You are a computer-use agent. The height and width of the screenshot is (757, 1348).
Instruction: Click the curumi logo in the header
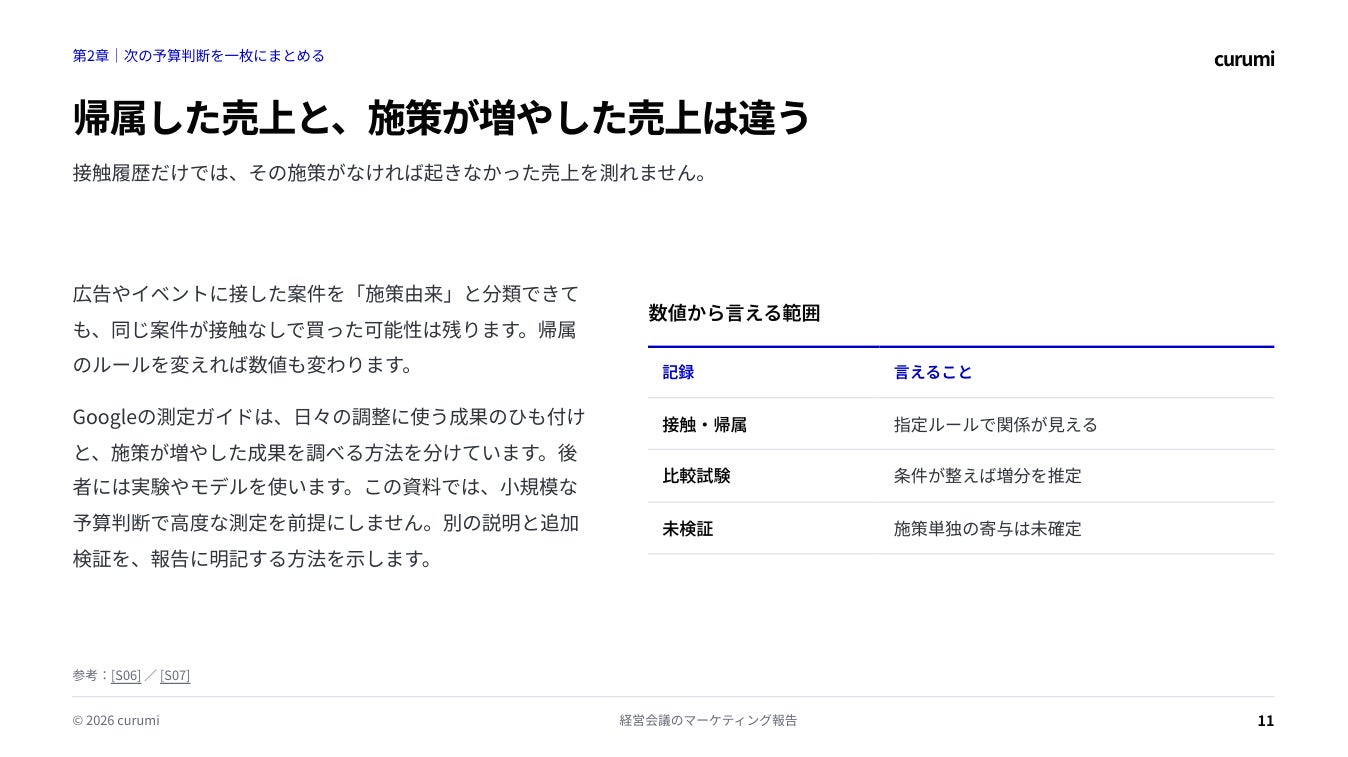coord(1244,59)
